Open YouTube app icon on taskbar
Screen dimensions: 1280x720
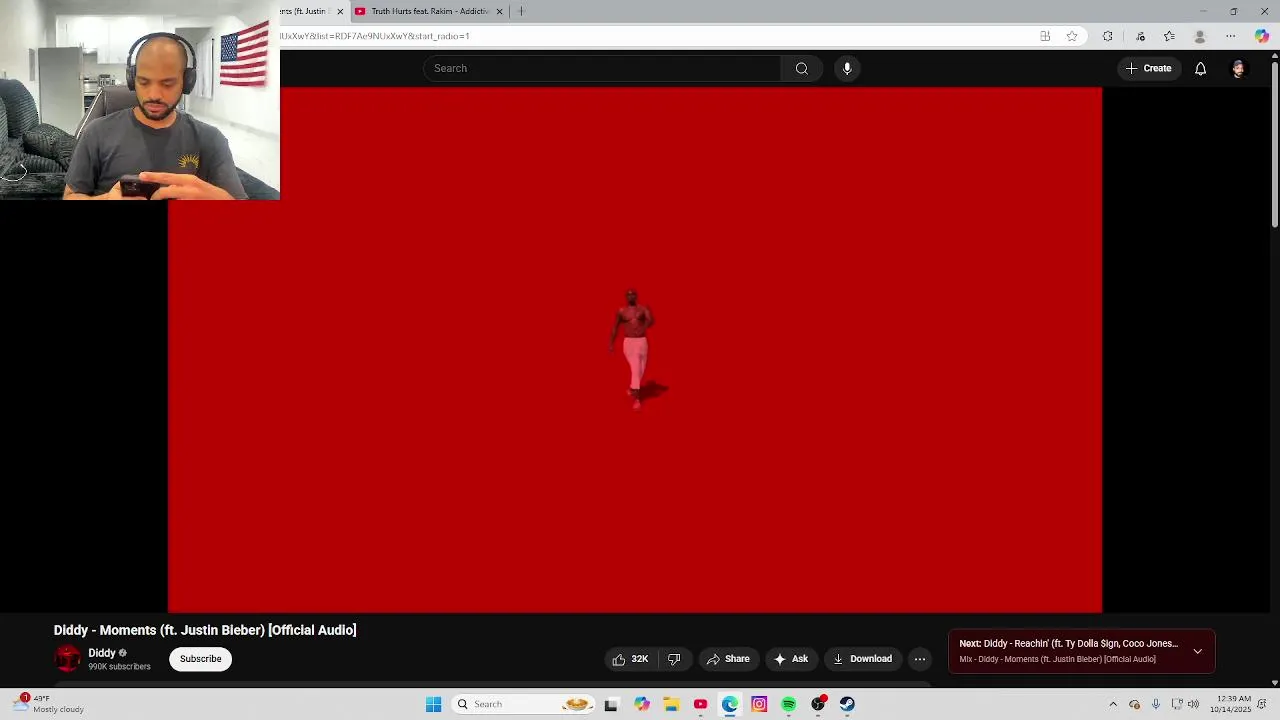pos(700,704)
